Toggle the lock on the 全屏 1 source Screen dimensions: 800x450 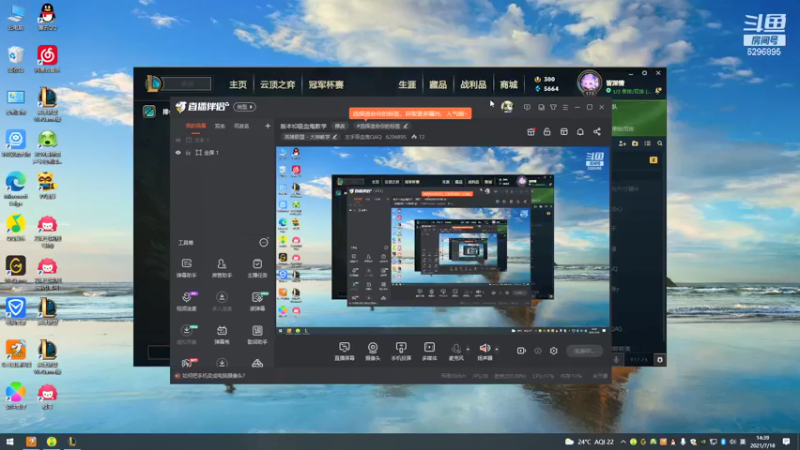[x=188, y=153]
